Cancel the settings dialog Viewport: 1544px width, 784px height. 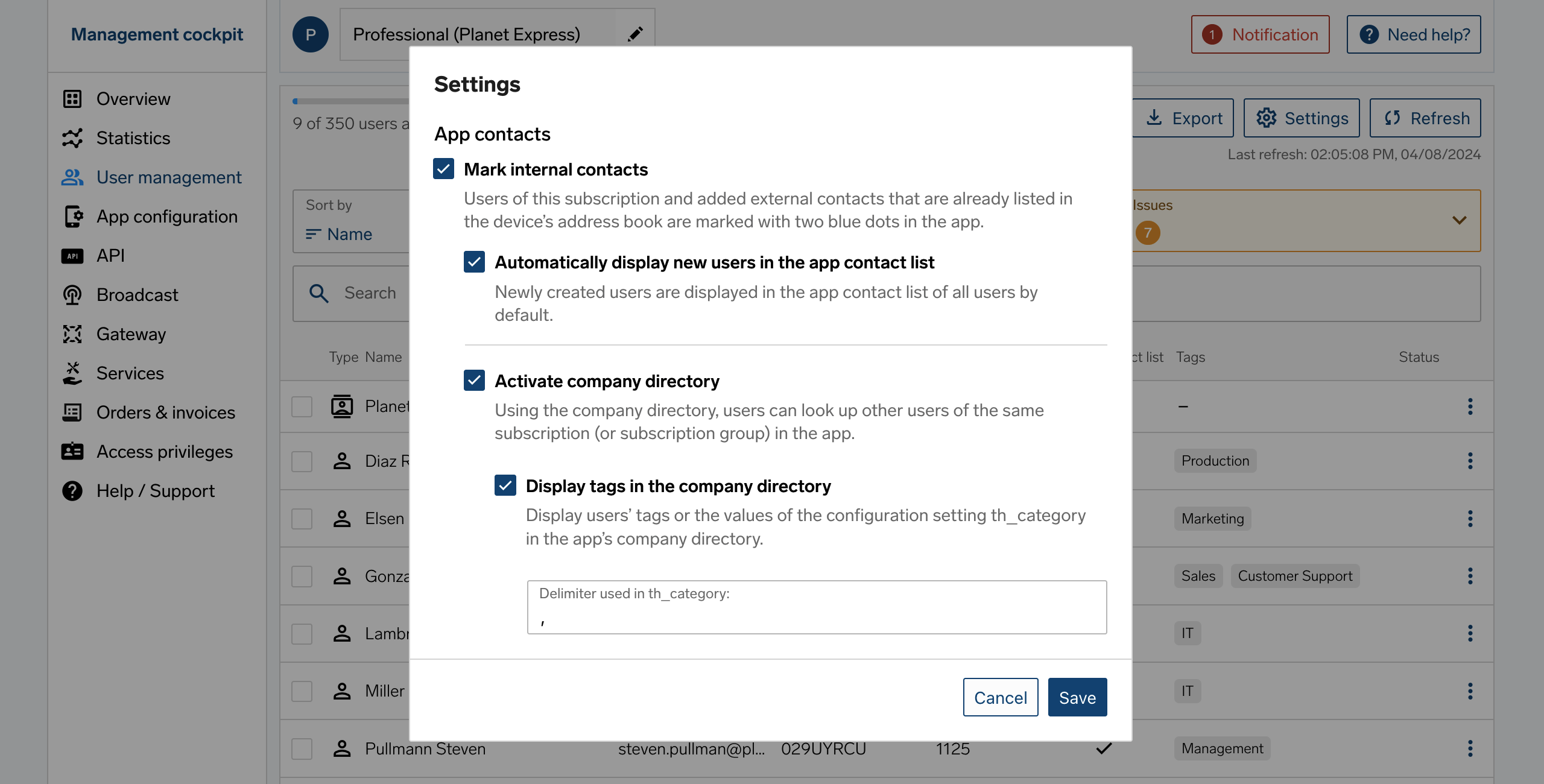(x=1001, y=697)
